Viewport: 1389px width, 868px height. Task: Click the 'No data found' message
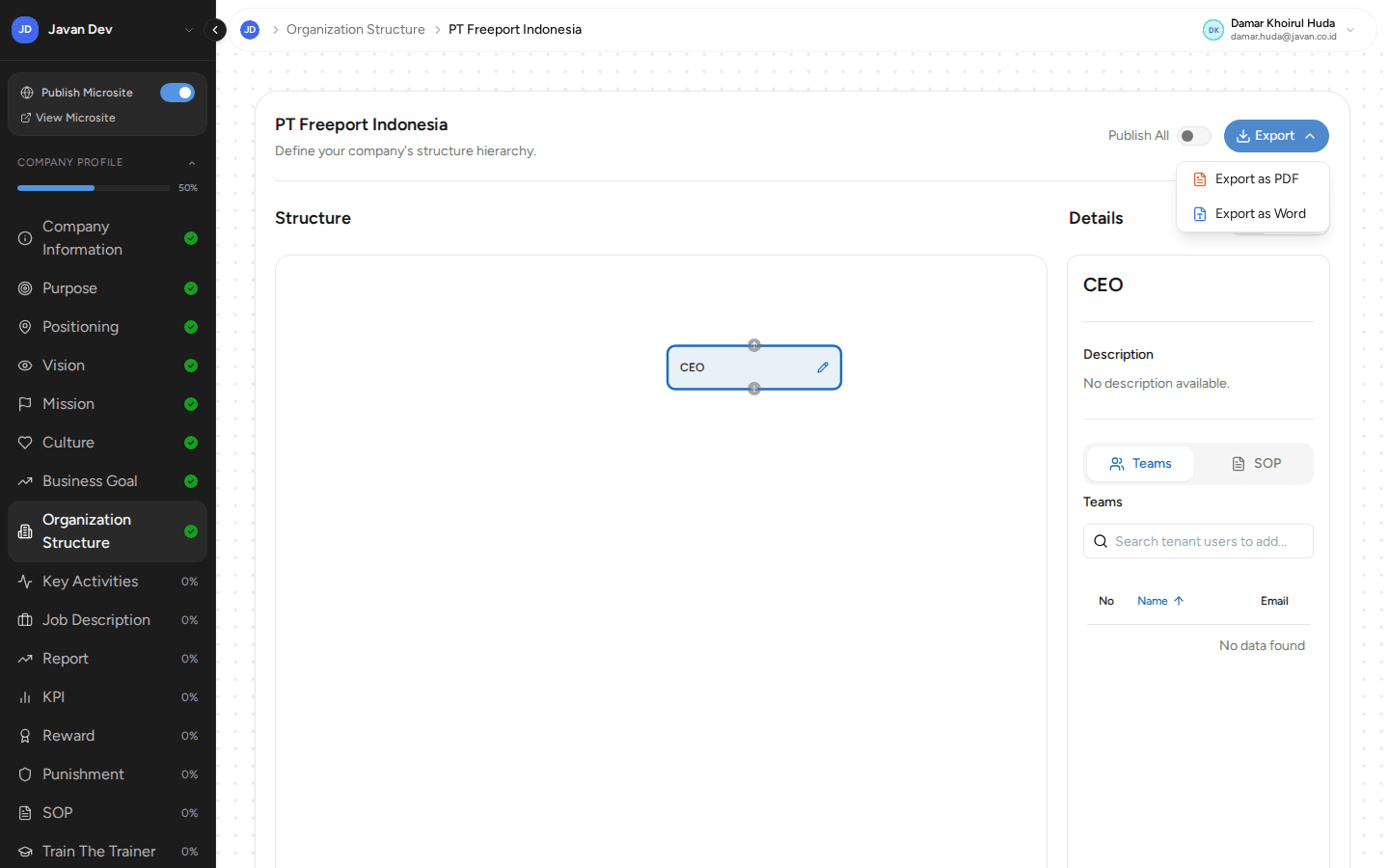click(x=1262, y=646)
